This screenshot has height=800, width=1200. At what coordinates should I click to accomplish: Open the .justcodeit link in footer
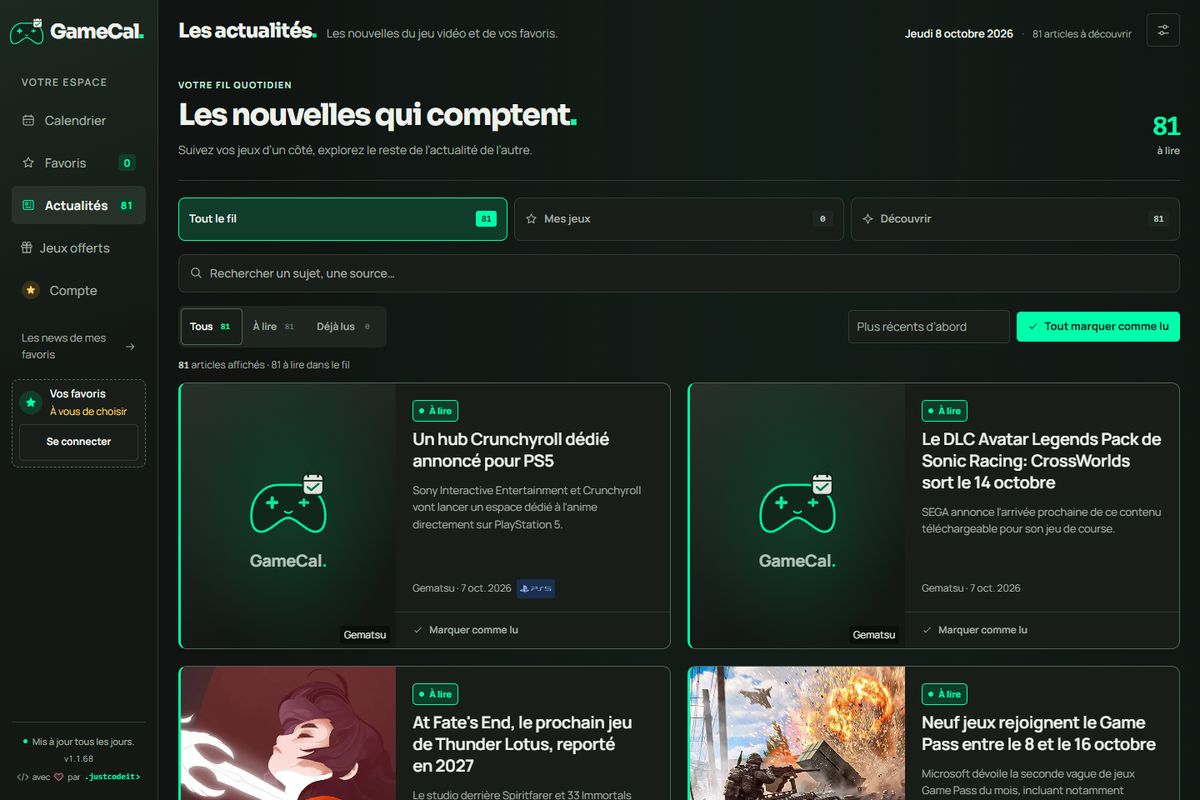(112, 776)
